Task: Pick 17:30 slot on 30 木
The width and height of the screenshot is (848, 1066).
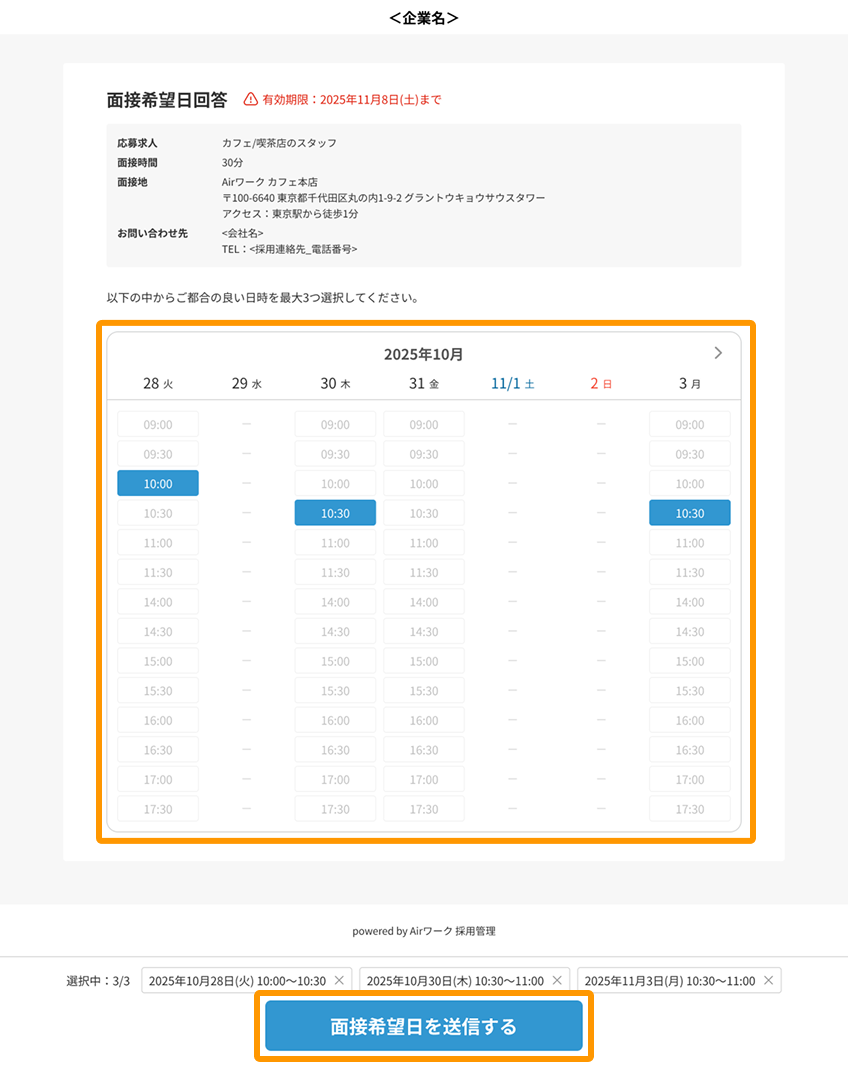Action: point(335,809)
